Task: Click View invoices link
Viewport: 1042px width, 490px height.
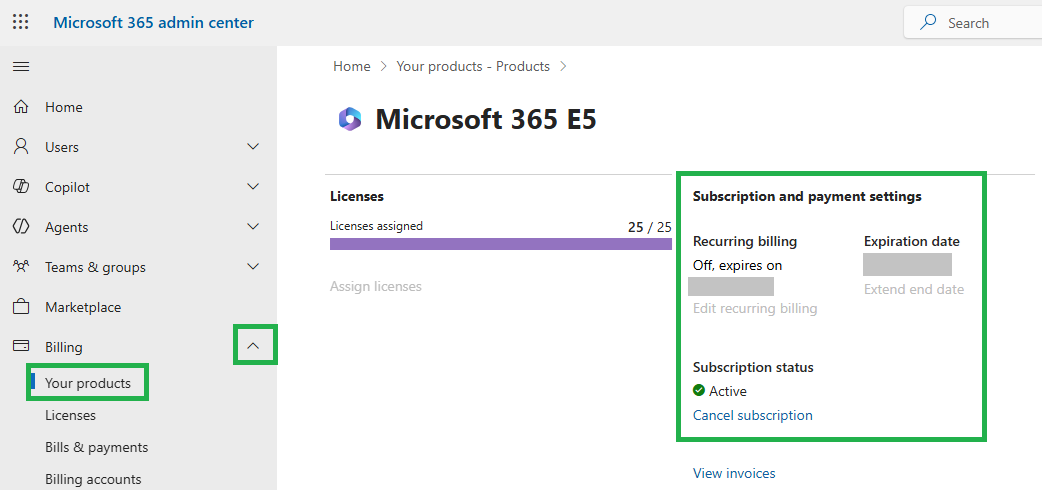Action: click(x=734, y=473)
